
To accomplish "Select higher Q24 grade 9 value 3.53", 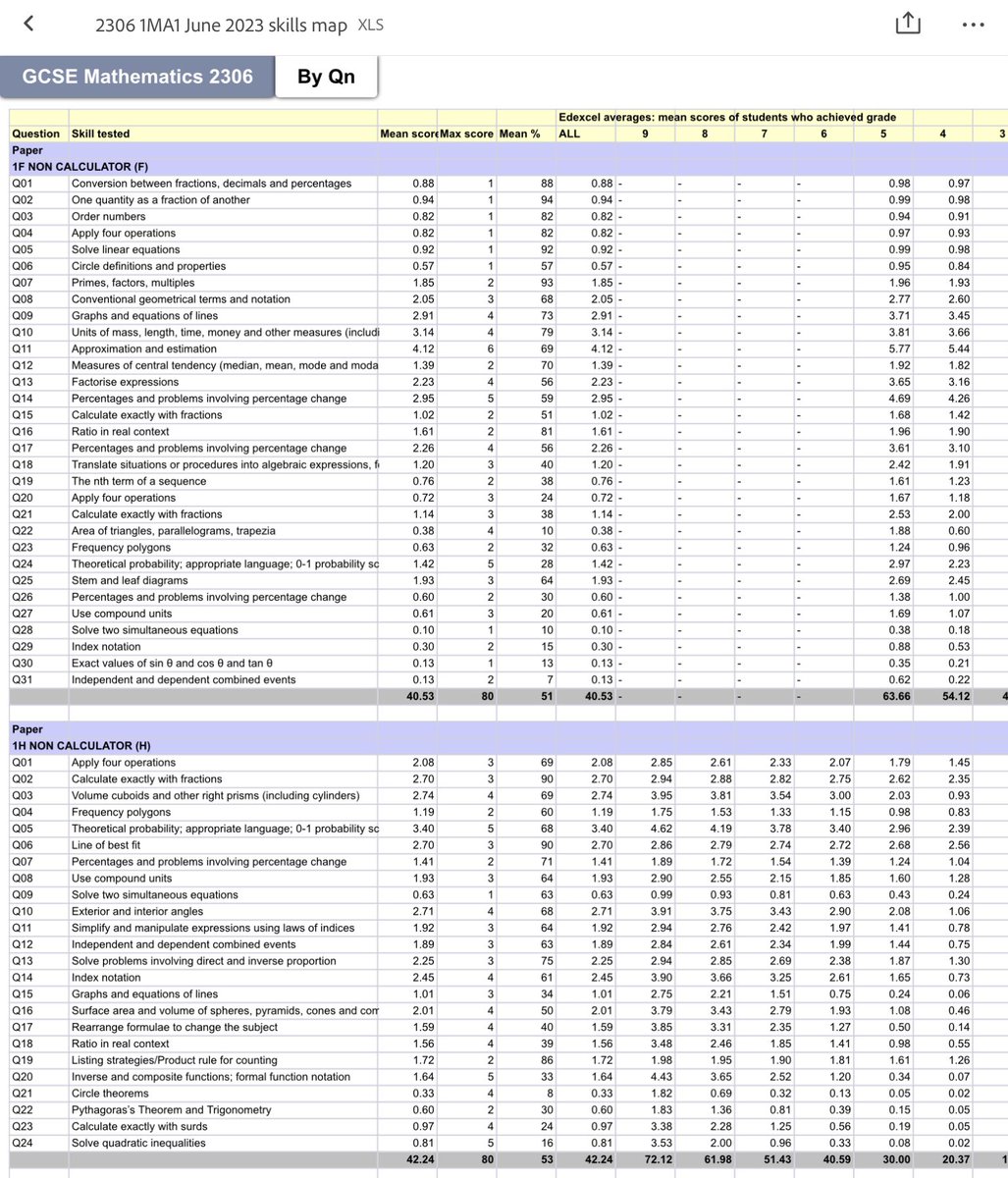I will pos(646,1143).
